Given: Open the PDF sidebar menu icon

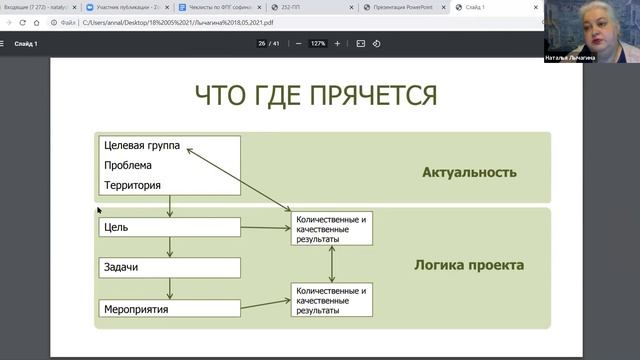Looking at the screenshot, I should click(2, 44).
